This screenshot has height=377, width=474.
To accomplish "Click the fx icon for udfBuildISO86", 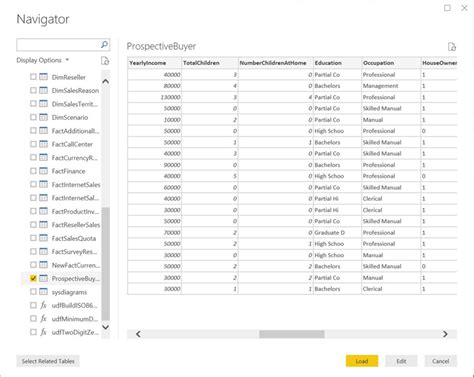I will (x=43, y=305).
